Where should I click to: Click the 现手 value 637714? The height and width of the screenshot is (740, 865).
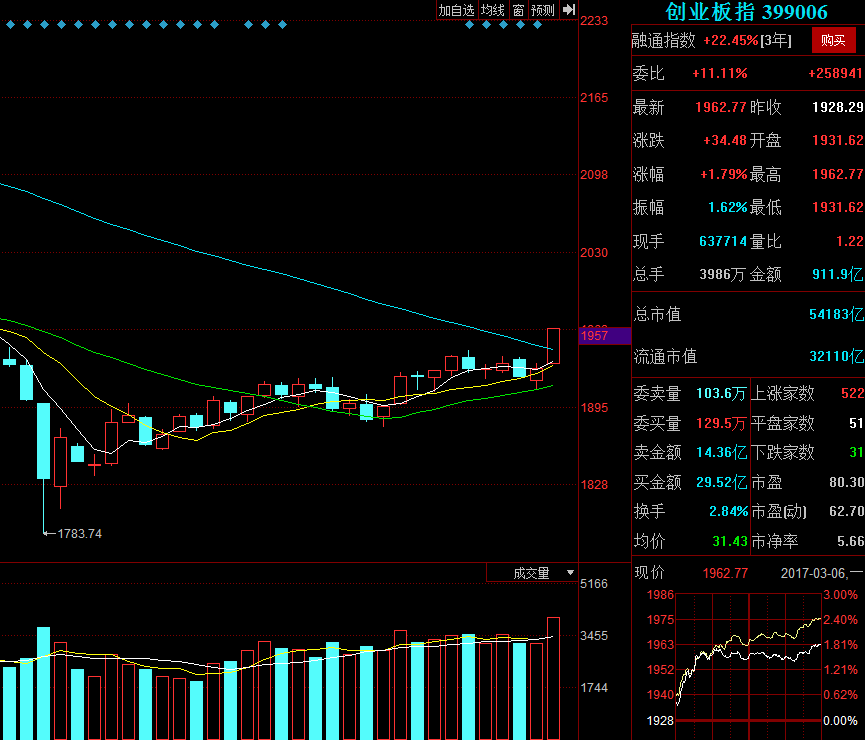[723, 241]
